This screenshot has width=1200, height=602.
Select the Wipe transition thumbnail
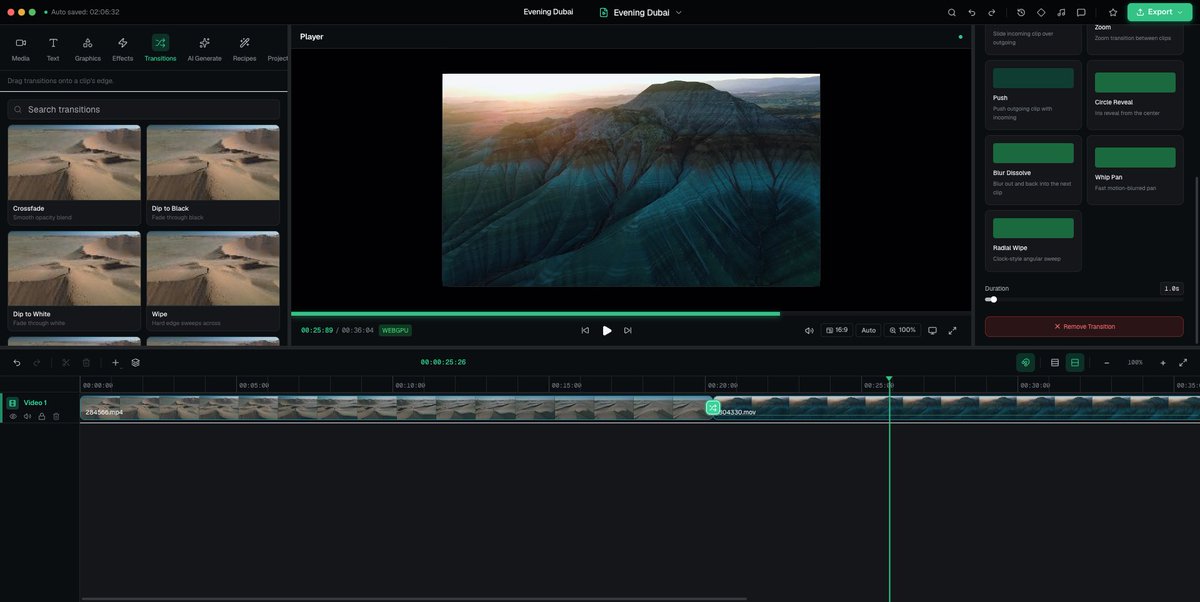point(213,268)
